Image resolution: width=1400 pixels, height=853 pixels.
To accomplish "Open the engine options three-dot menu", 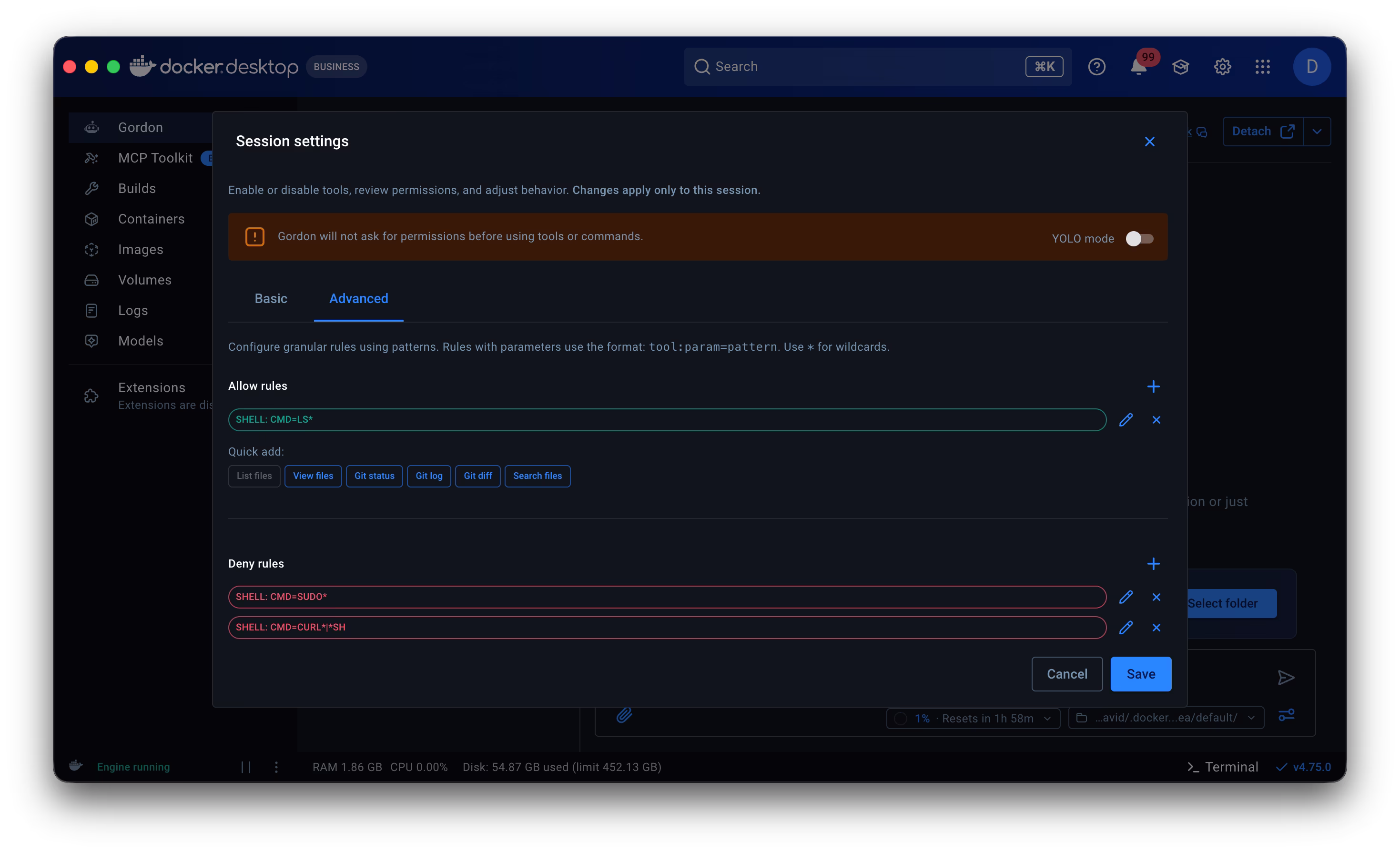I will point(276,767).
